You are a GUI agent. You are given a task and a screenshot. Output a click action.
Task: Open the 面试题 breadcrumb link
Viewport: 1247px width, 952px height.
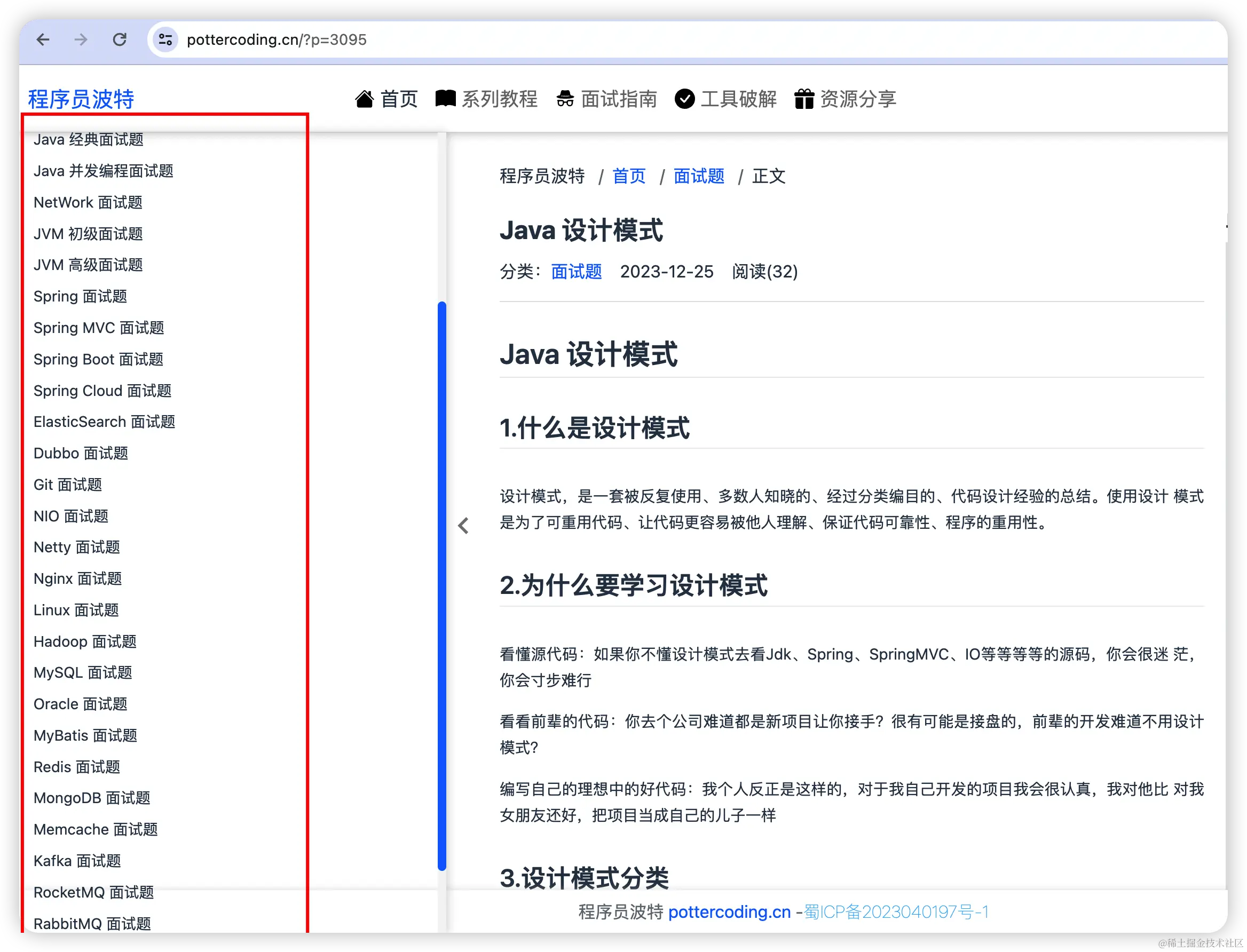(x=699, y=176)
